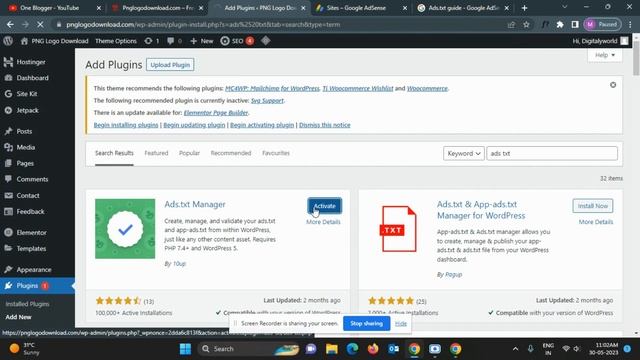Click Begin installing plugins link
Viewport: 640px width, 360px height.
(x=126, y=125)
